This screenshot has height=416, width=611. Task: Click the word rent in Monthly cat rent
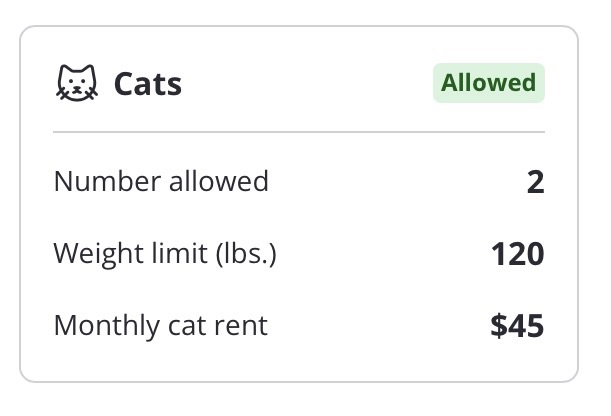[244, 326]
